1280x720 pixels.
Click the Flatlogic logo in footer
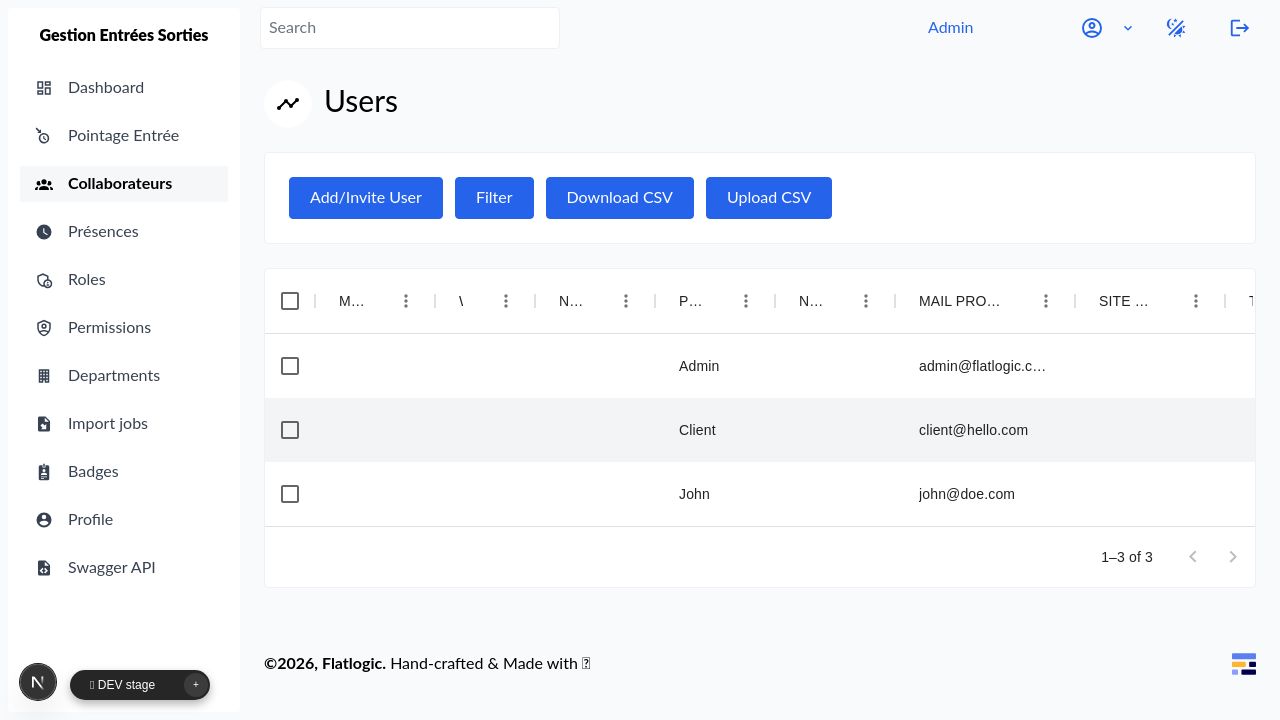tap(1243, 664)
